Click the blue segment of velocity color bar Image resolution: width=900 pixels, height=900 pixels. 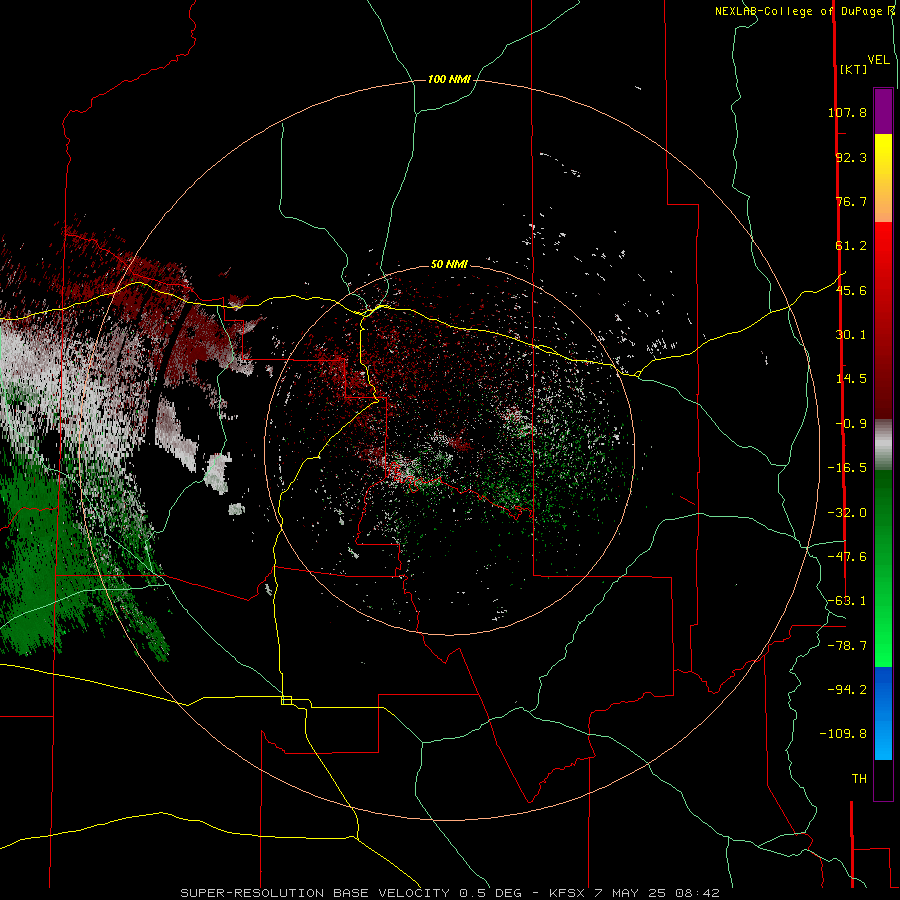click(883, 713)
